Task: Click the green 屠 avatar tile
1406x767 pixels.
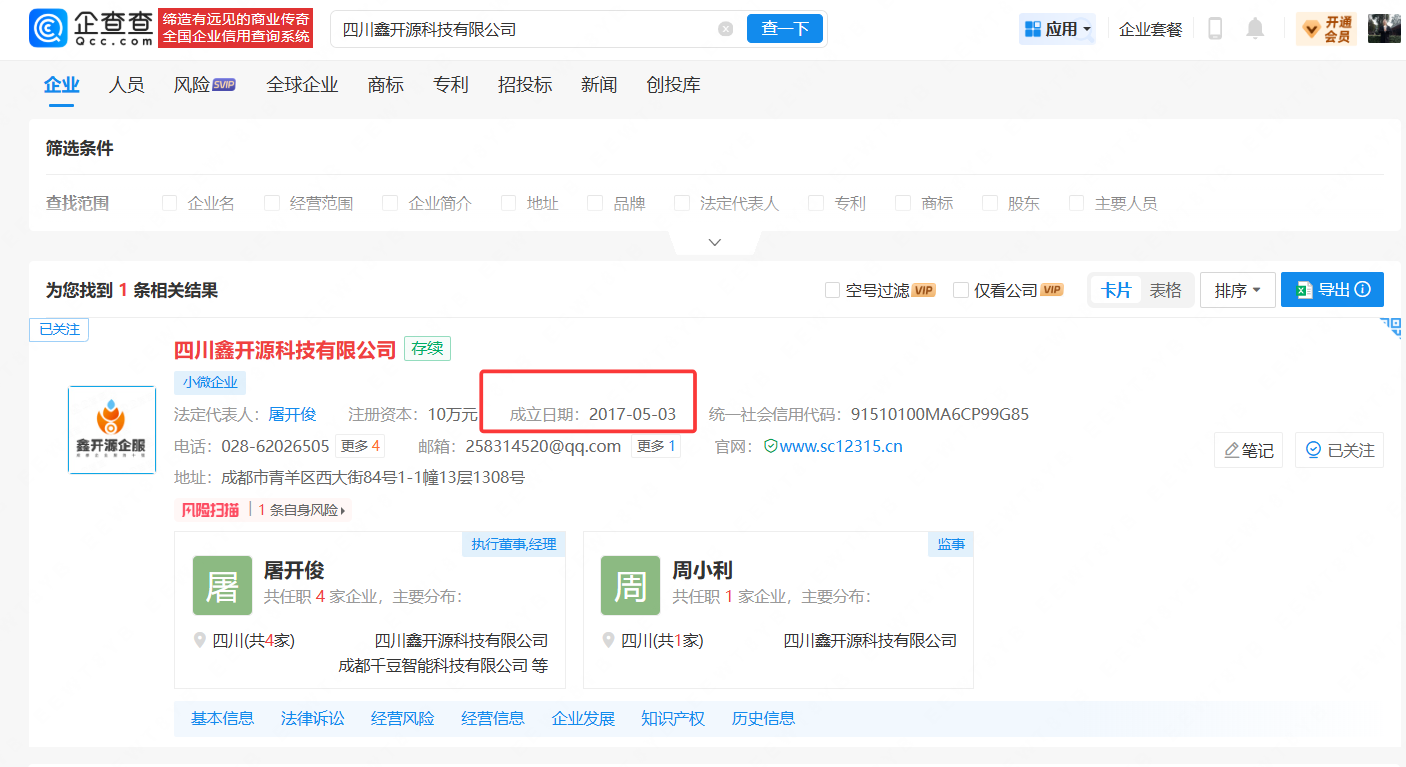Action: click(x=222, y=585)
